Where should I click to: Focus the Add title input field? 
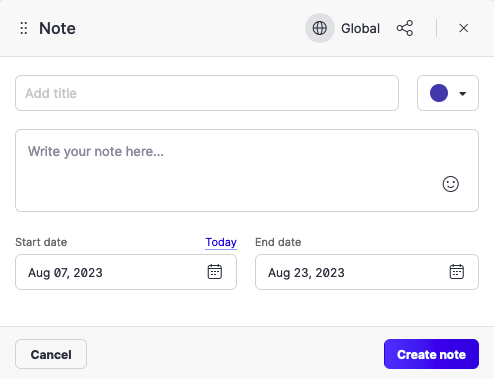pyautogui.click(x=207, y=93)
